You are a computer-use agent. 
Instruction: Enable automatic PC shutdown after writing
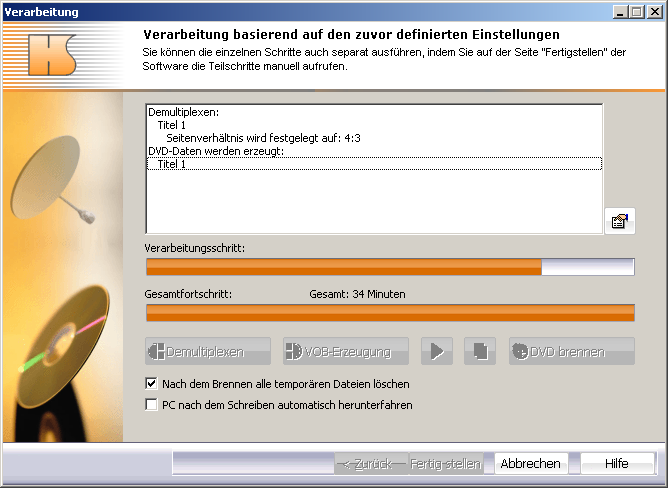152,405
